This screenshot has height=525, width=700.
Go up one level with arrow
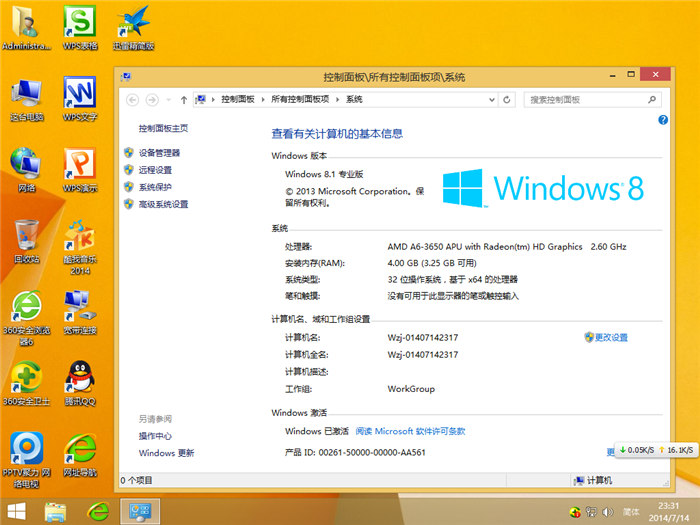183,100
